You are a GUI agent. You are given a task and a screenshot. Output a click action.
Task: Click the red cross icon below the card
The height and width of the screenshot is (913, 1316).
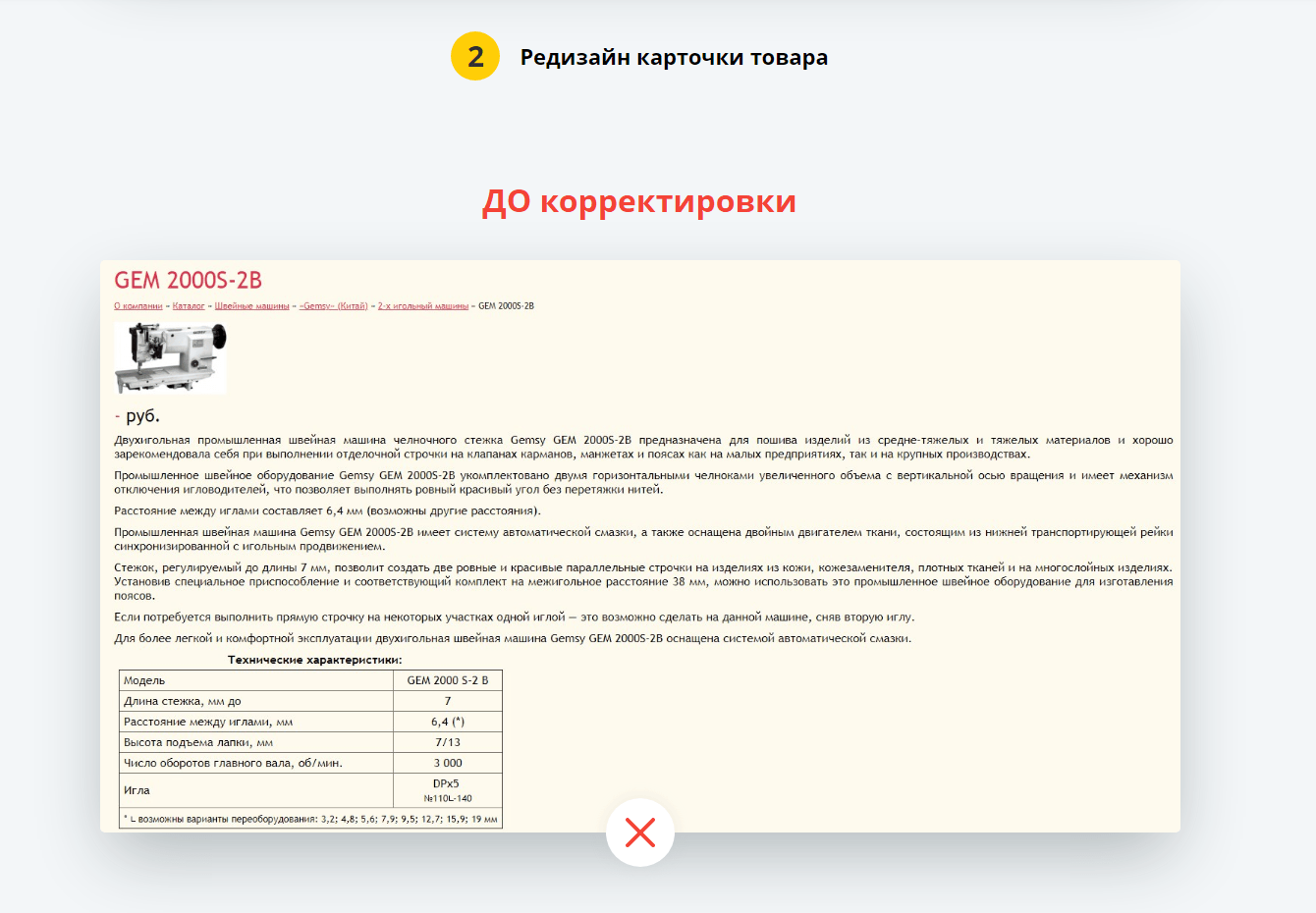click(640, 832)
